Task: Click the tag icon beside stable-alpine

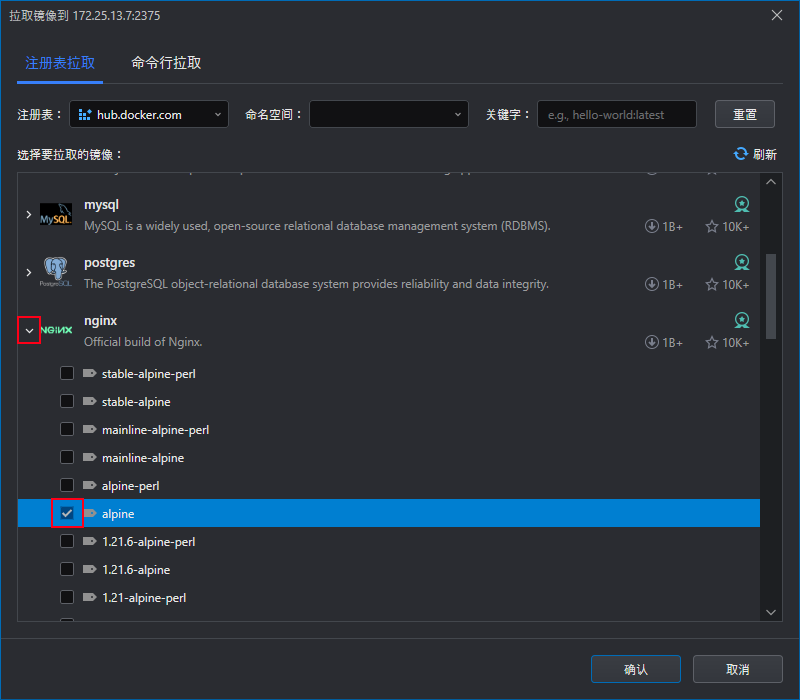Action: coord(89,402)
